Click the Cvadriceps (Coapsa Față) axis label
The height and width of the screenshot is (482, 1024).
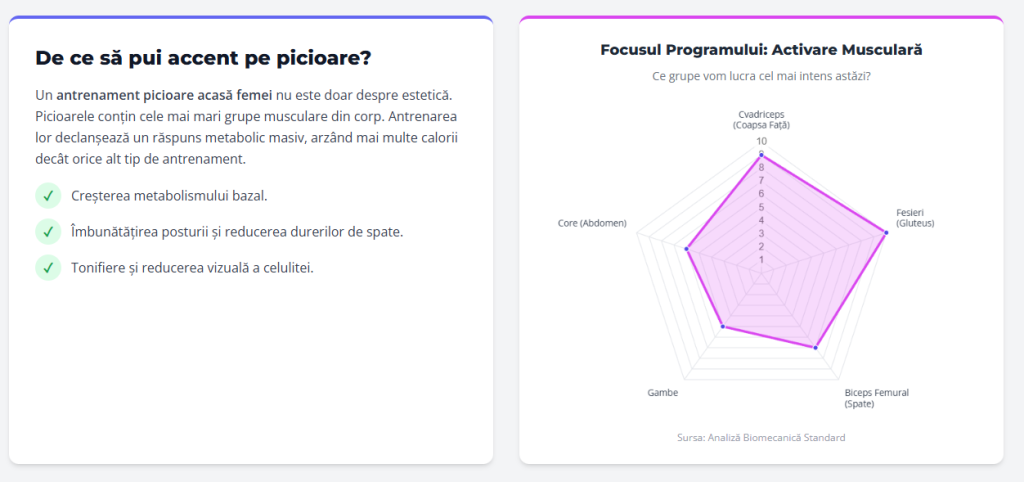tap(761, 120)
